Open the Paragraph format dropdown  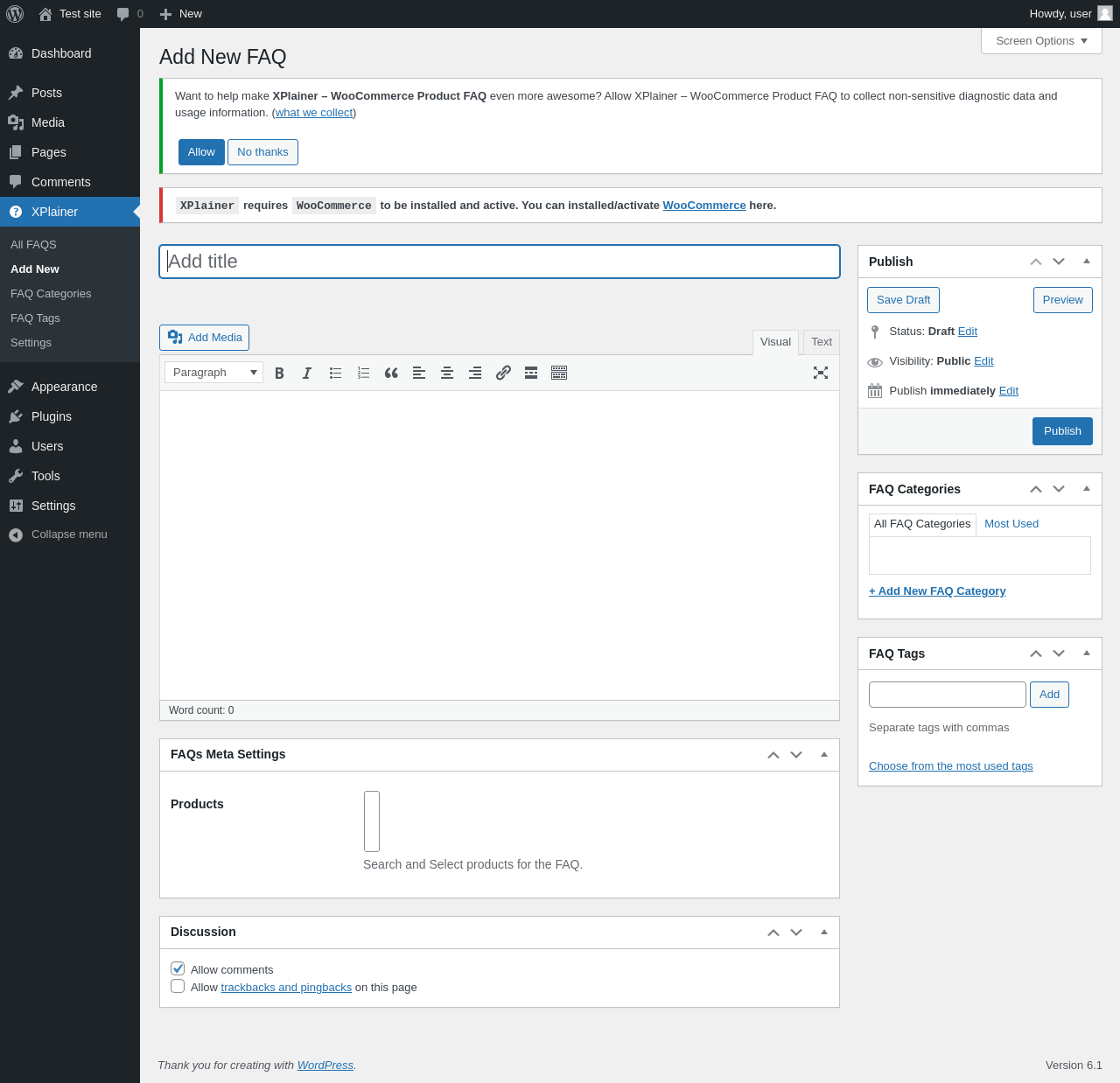[213, 373]
